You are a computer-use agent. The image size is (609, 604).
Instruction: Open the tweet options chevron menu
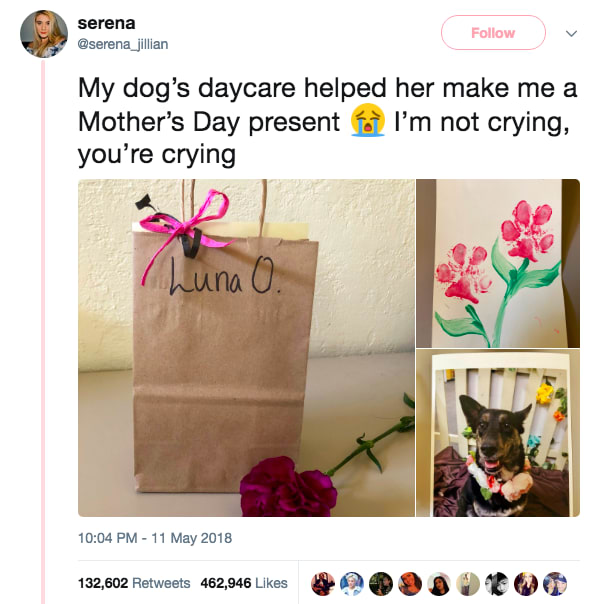coord(571,33)
